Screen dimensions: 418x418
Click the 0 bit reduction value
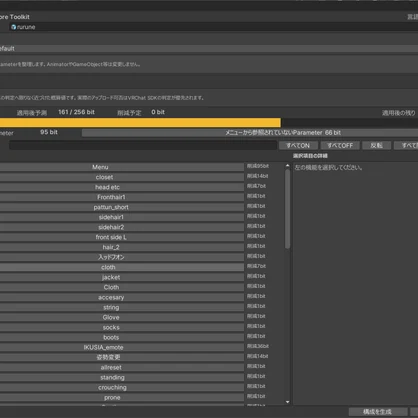158,112
